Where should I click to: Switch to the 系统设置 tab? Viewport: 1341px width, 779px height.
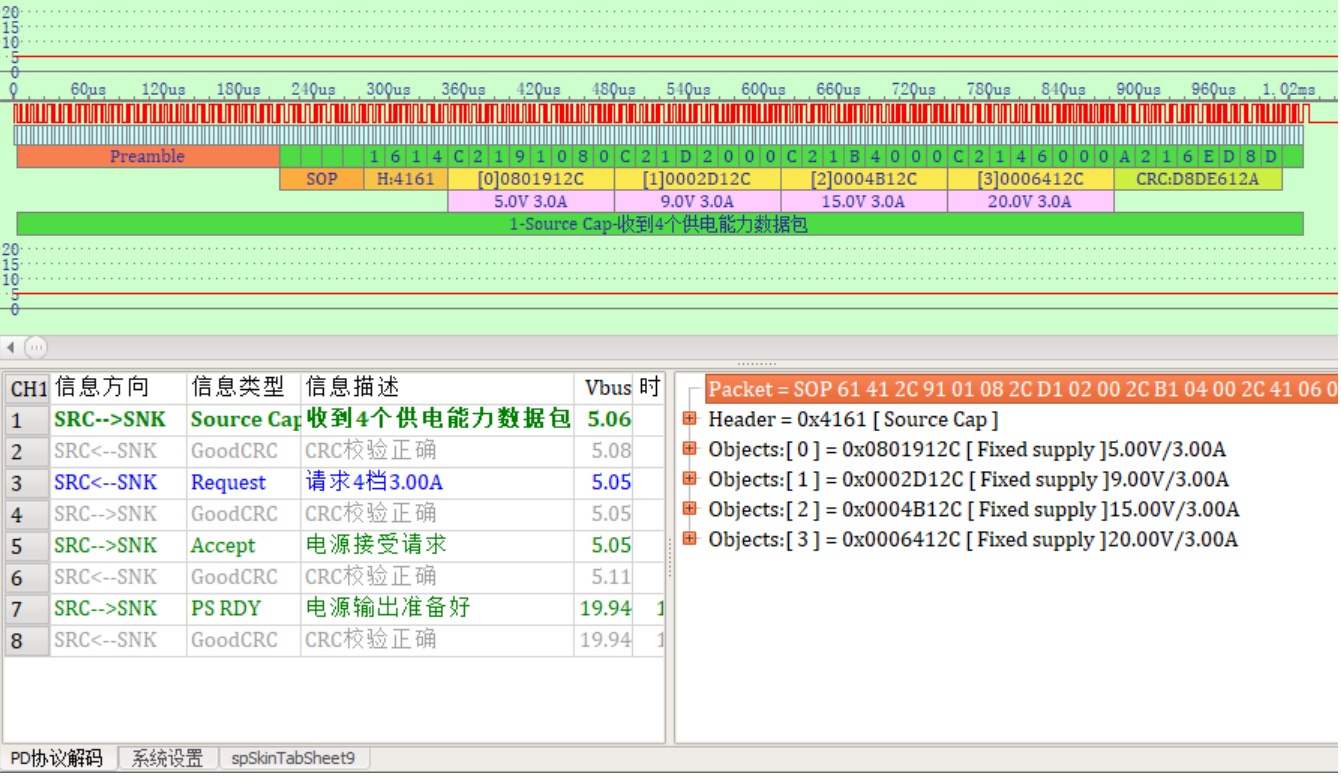167,759
